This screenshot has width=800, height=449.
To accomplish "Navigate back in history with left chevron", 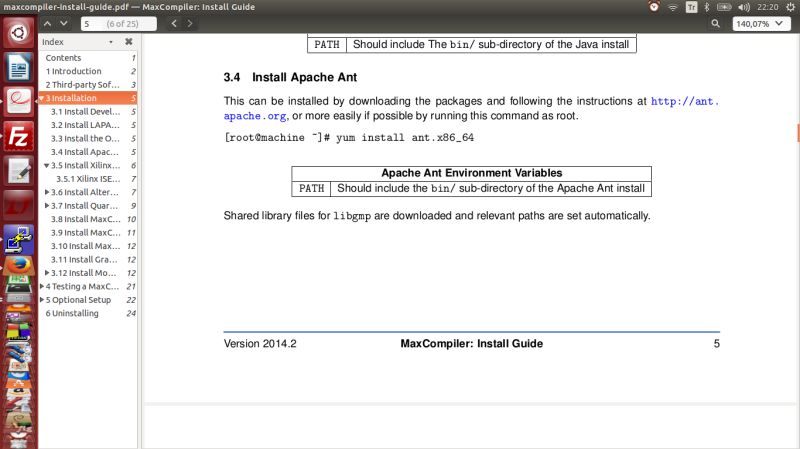I will coord(174,23).
